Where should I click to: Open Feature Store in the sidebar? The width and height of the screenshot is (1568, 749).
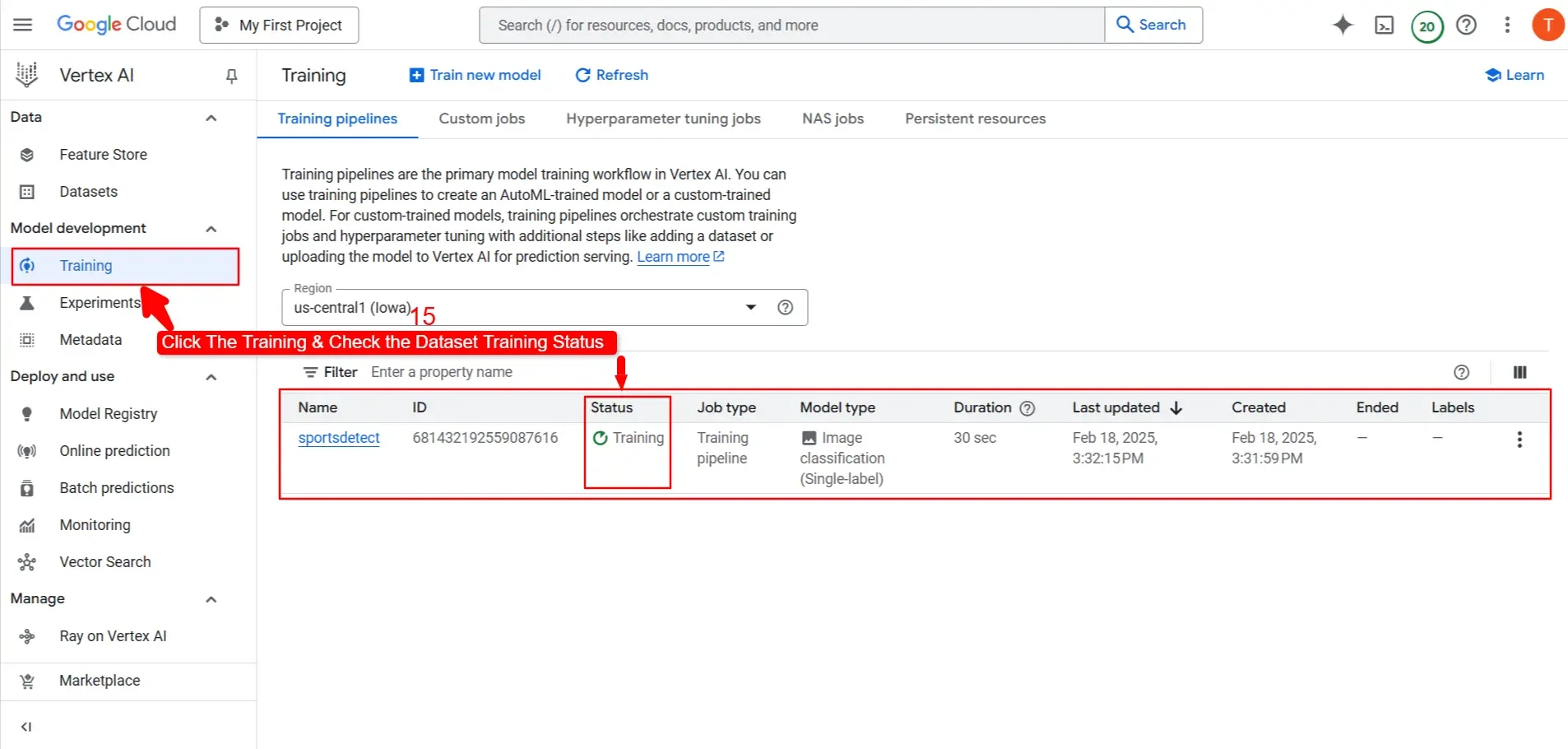(103, 155)
